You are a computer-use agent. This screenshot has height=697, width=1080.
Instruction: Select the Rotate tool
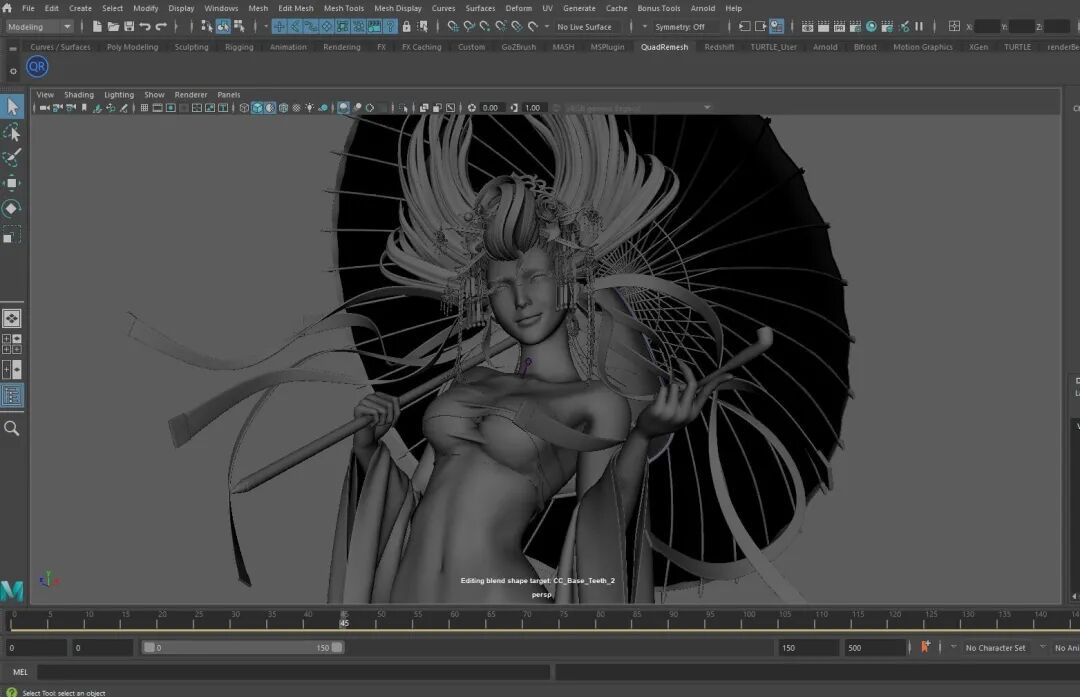tap(12, 209)
